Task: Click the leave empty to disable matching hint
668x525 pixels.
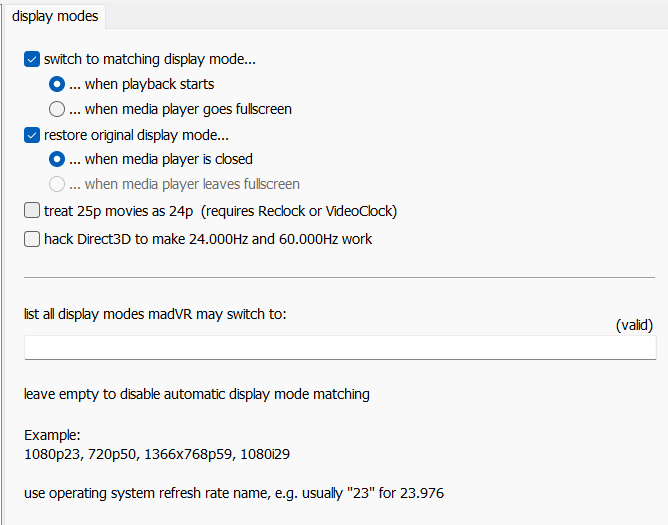Action: point(197,394)
